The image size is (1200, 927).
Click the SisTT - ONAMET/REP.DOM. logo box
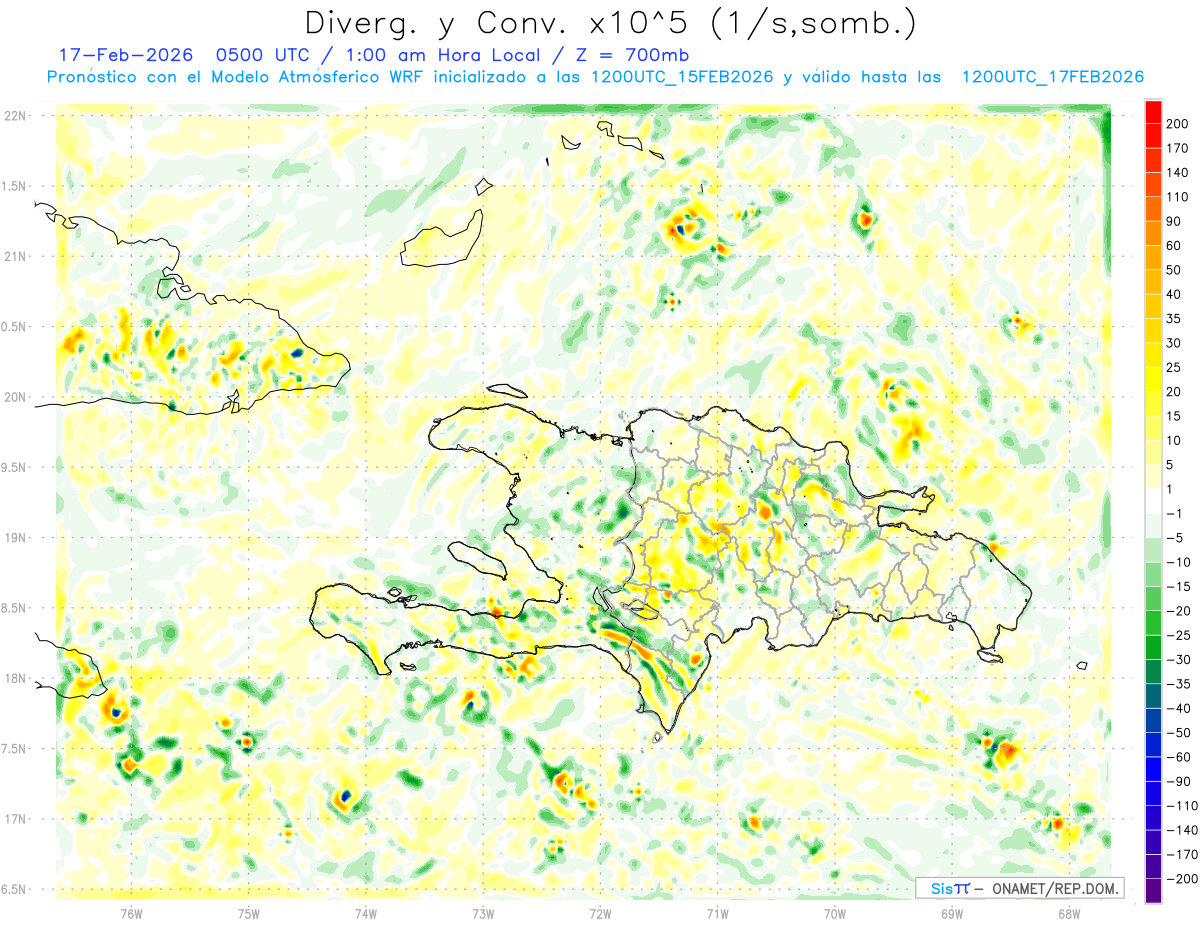(1019, 888)
